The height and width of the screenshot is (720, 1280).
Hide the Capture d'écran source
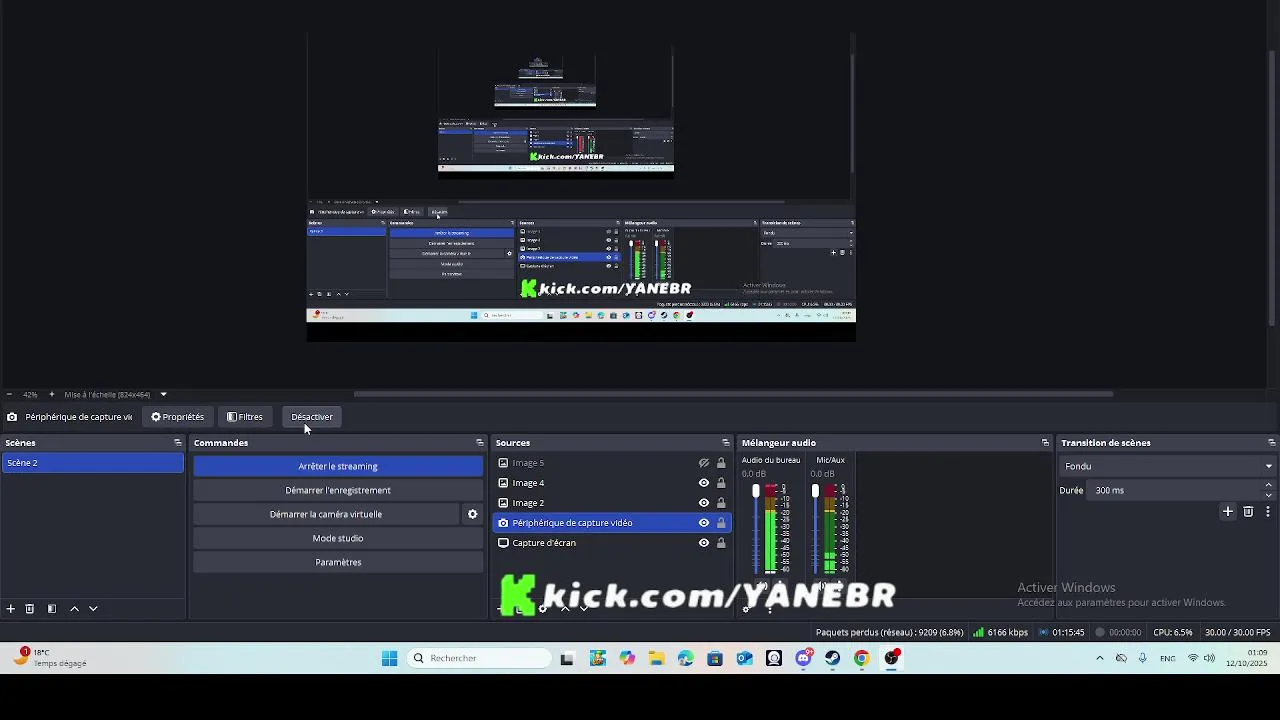tap(704, 543)
